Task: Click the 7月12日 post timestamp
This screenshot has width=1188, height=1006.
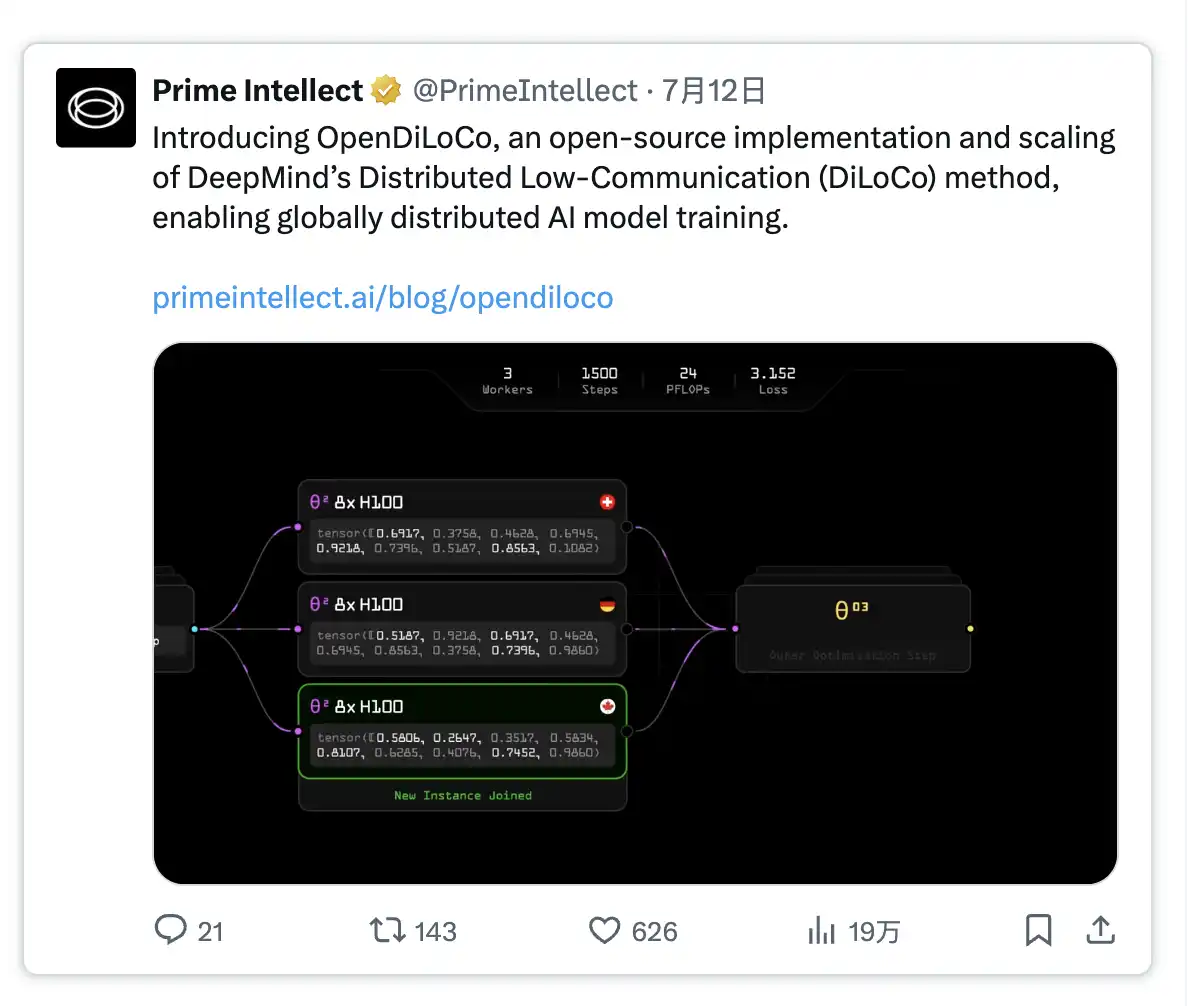Action: [x=714, y=91]
